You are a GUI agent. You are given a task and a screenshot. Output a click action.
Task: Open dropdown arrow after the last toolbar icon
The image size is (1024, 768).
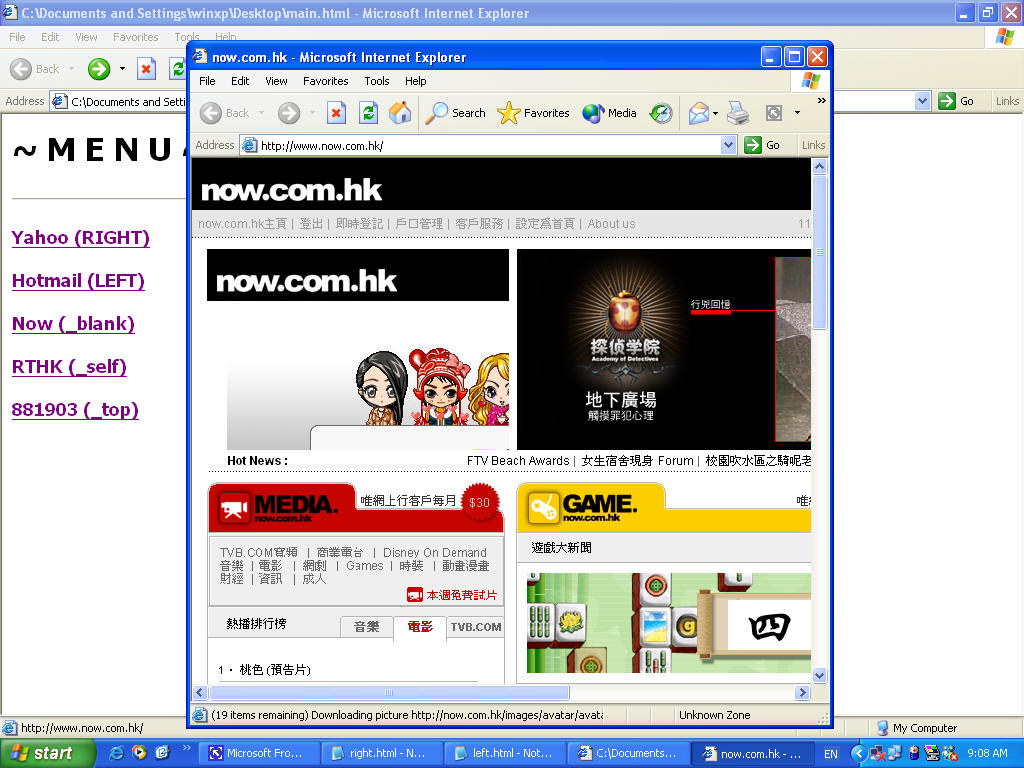[x=797, y=113]
